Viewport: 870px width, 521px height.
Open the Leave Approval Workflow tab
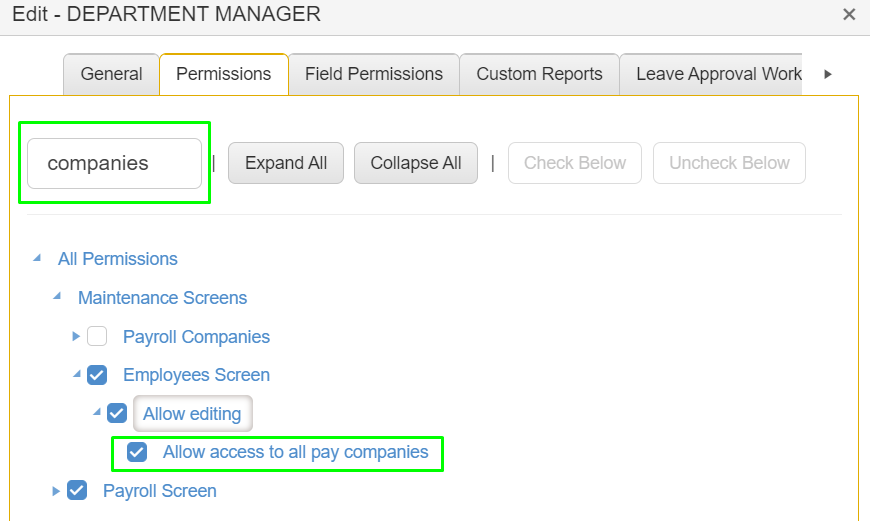coord(711,74)
